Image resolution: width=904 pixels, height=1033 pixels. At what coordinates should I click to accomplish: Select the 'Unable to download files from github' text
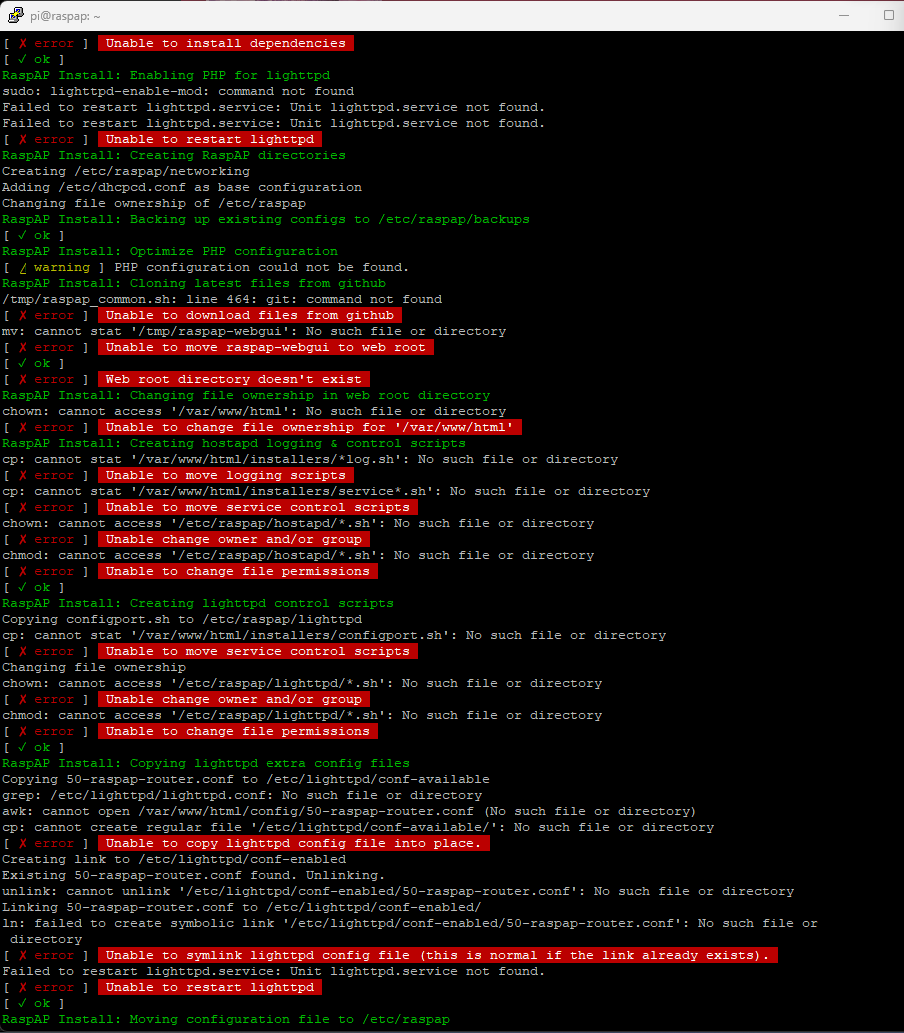click(x=249, y=315)
